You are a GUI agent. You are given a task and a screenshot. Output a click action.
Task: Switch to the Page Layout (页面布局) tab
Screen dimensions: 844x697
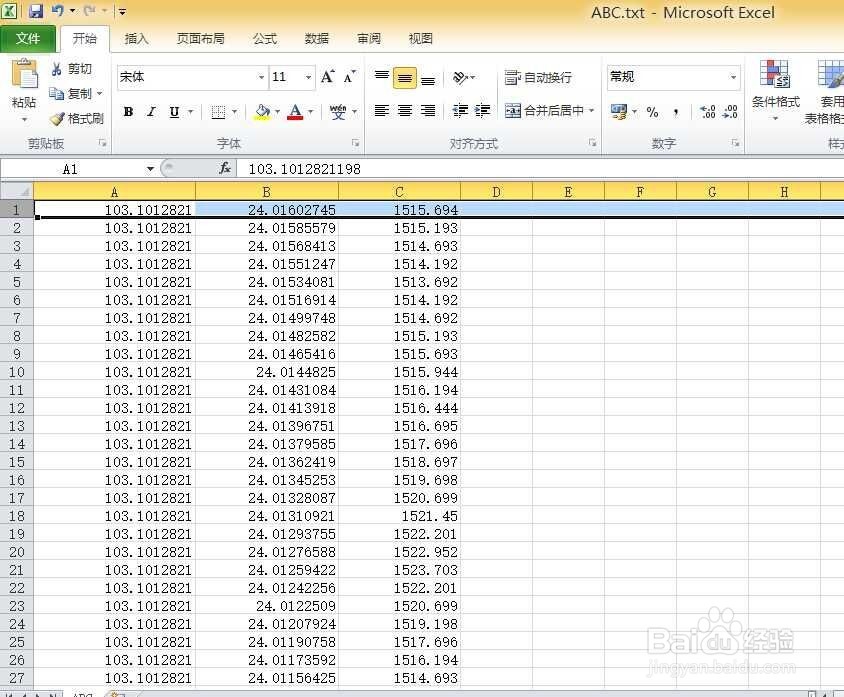[201, 39]
